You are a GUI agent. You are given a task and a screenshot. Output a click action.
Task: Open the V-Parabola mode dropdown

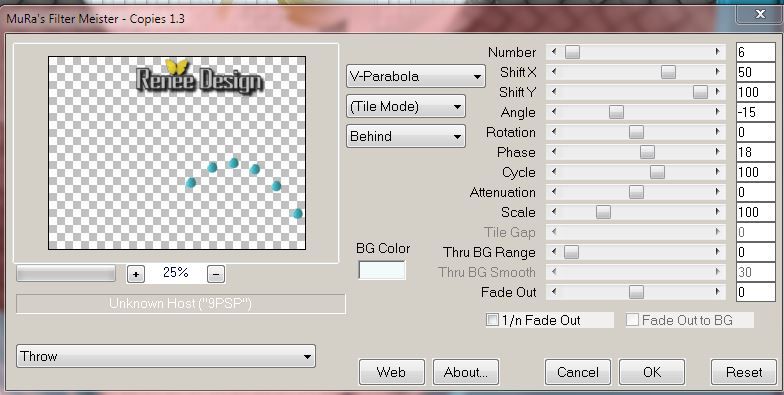point(416,76)
